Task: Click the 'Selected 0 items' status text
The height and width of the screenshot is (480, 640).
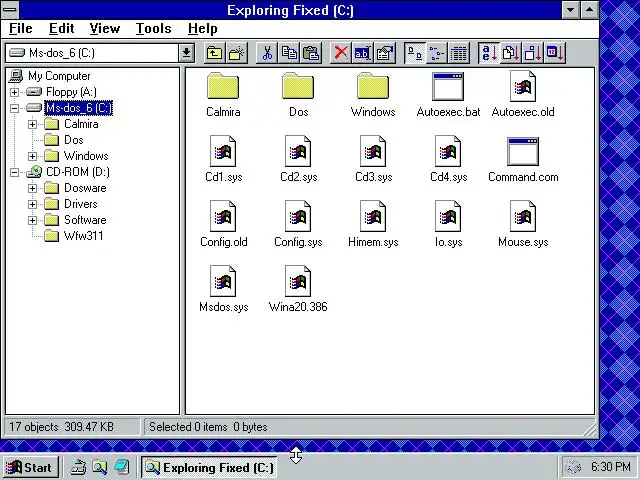Action: point(188,427)
